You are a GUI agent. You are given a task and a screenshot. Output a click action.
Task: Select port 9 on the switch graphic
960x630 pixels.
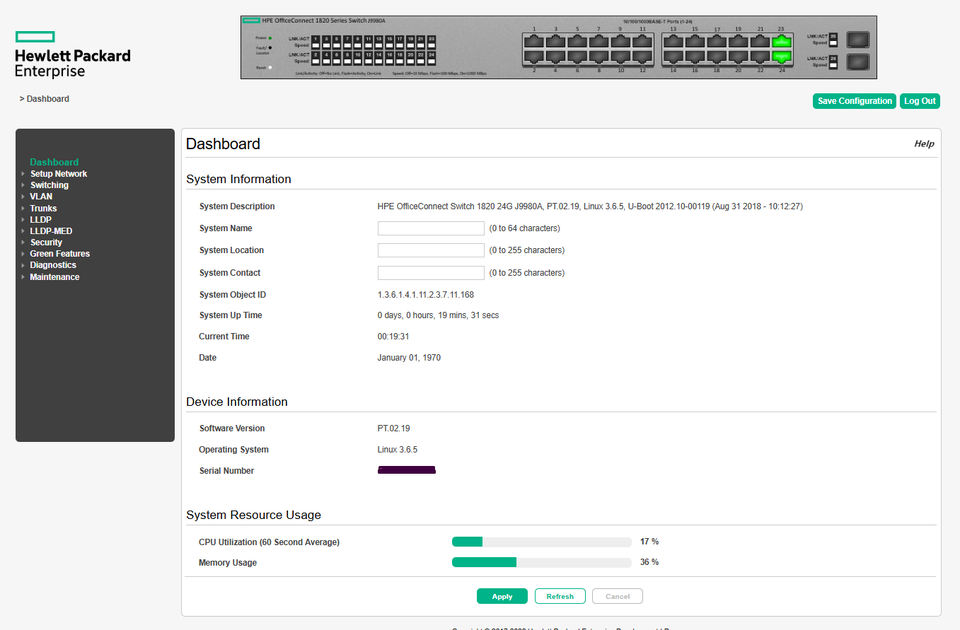click(620, 42)
